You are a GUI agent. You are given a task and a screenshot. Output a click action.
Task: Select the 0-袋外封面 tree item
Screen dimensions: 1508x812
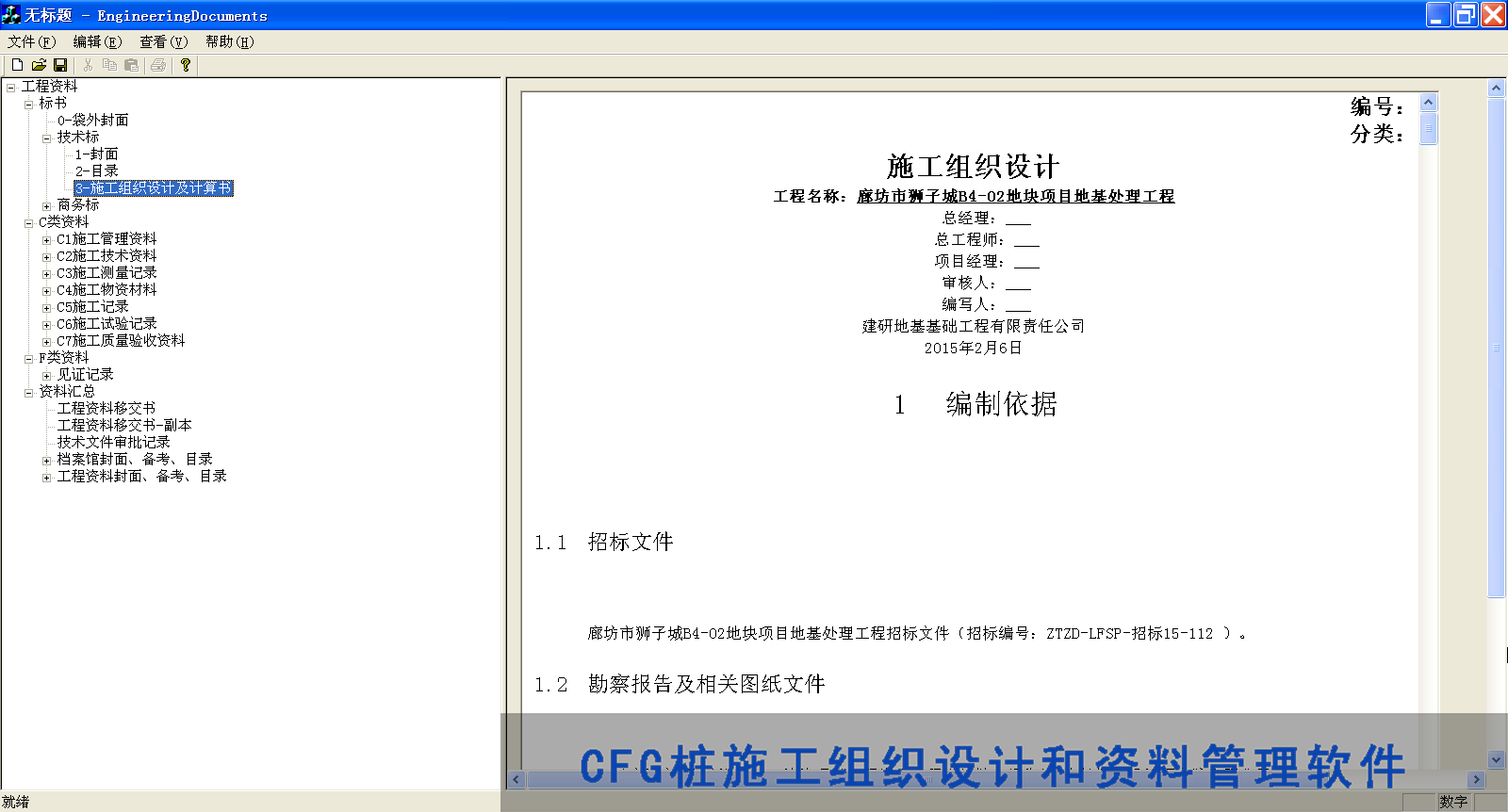(92, 120)
